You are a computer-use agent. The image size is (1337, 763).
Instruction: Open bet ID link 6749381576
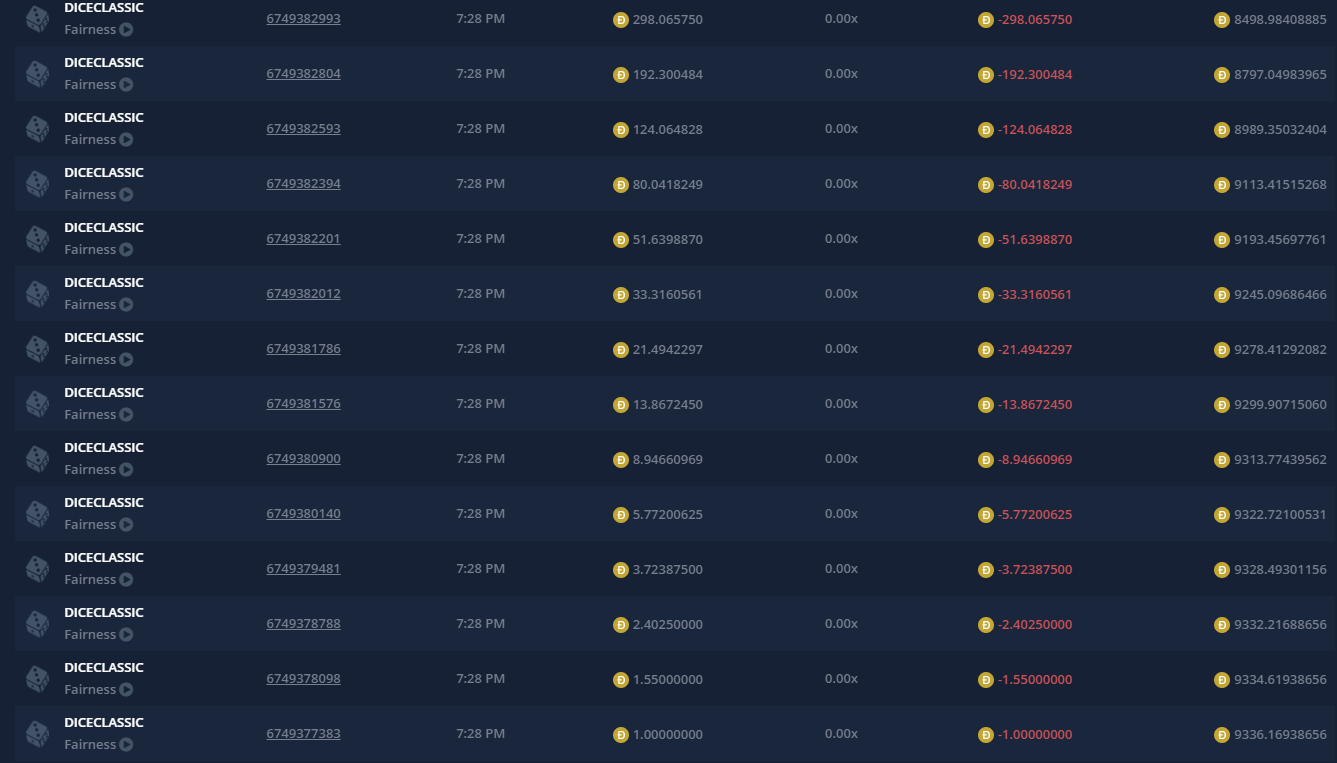click(x=303, y=404)
